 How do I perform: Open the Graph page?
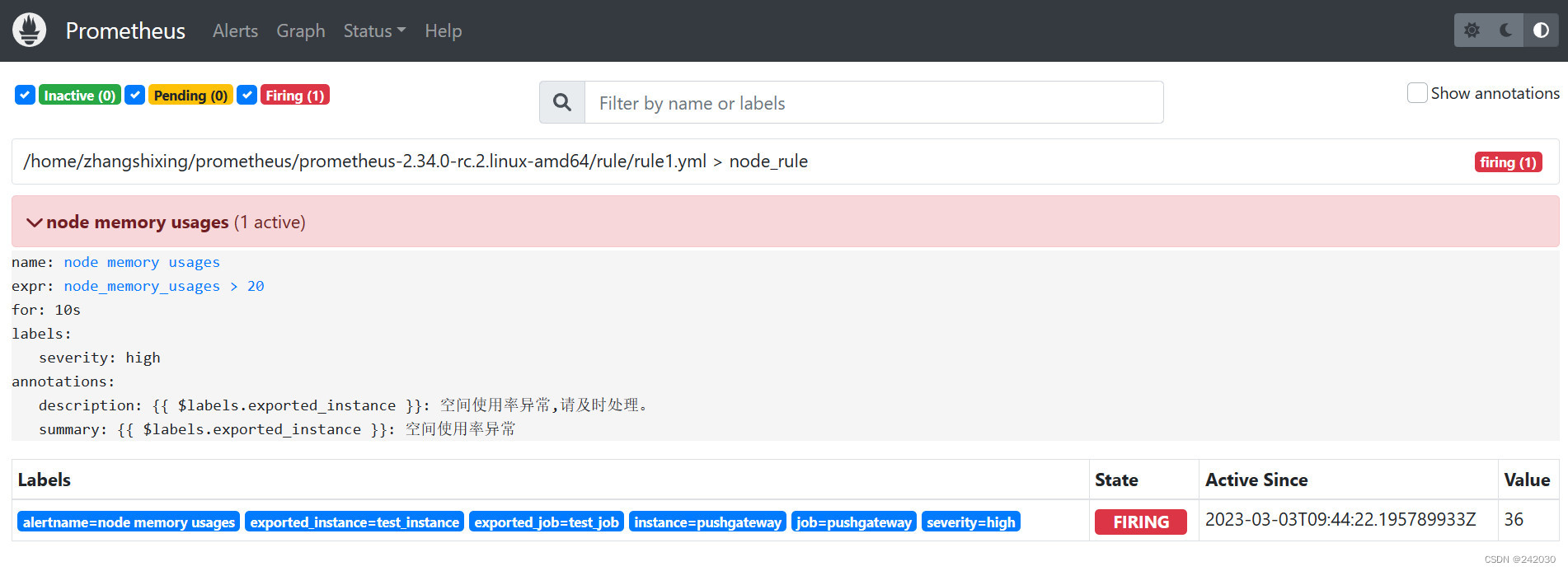click(x=300, y=30)
